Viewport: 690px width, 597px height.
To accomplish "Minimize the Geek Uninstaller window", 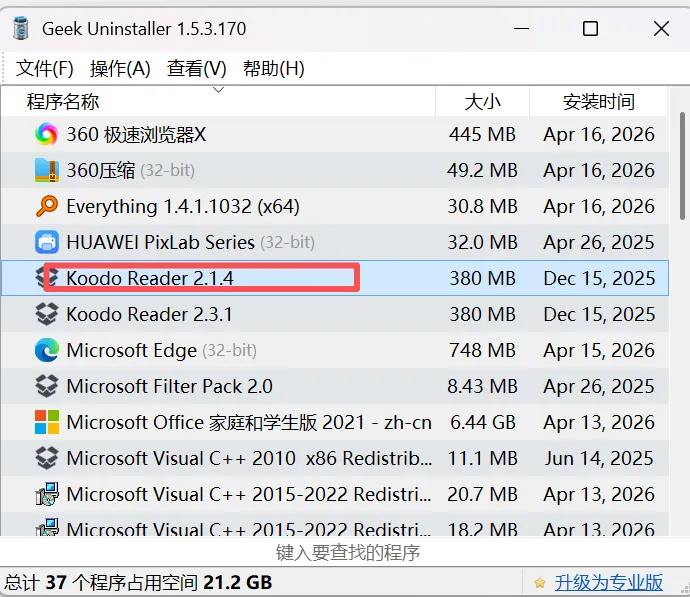I will (x=521, y=29).
